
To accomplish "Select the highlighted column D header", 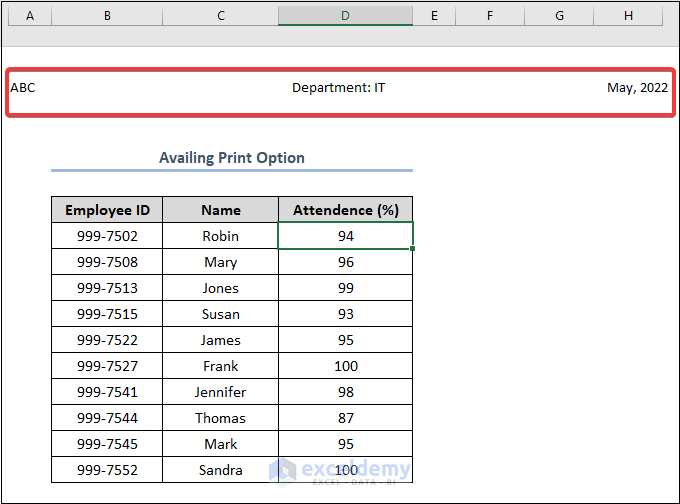I will click(345, 16).
